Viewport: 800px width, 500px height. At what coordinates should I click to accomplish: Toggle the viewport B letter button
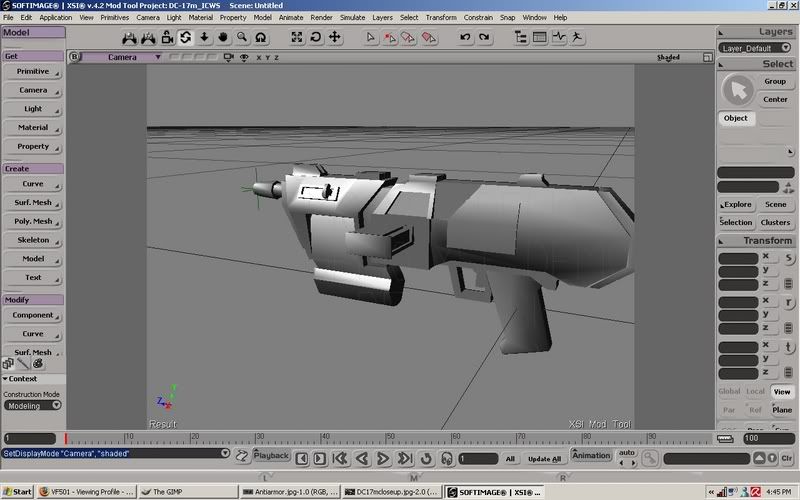[74, 57]
